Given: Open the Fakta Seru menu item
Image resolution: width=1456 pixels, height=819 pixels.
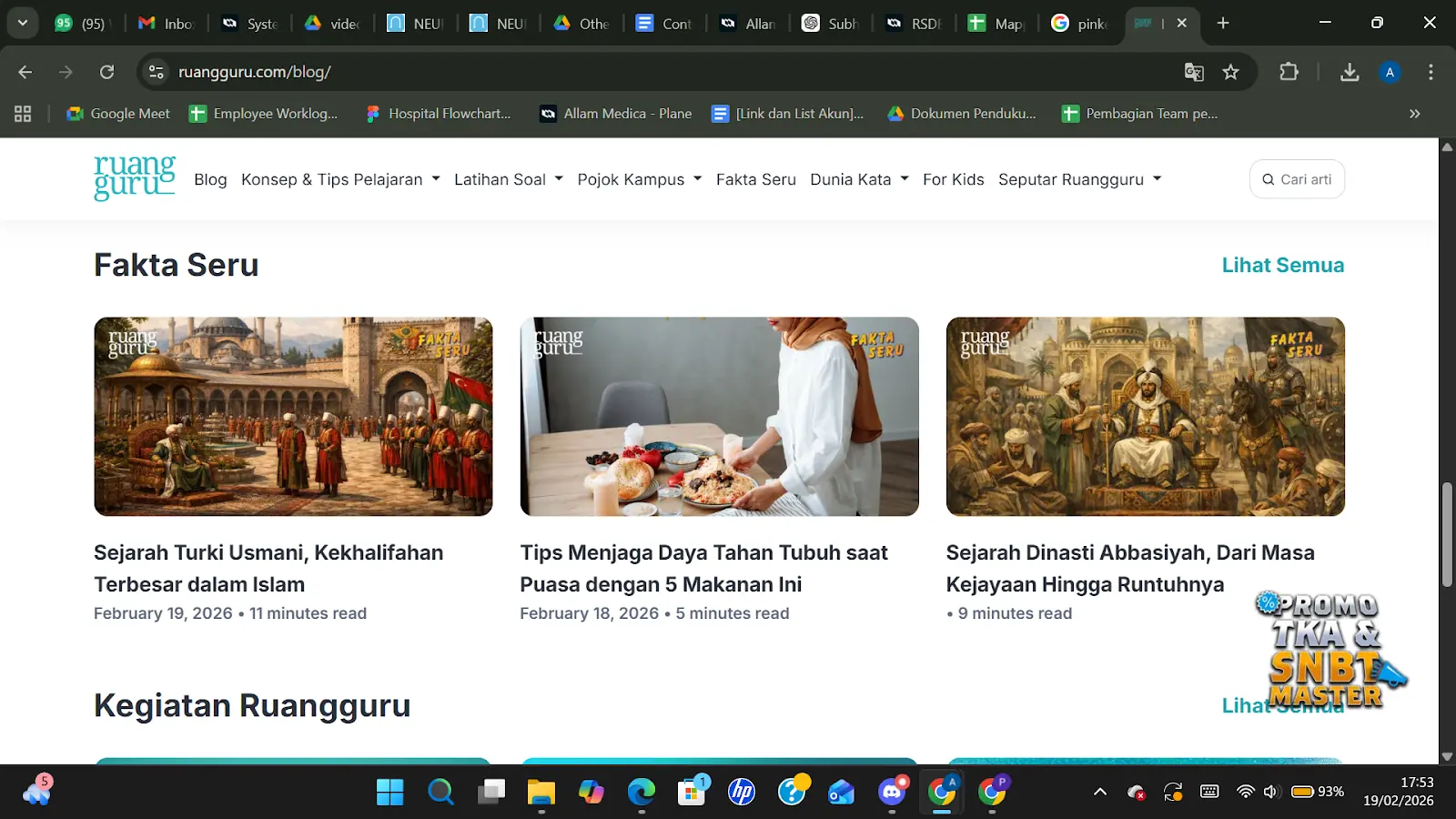Looking at the screenshot, I should click(756, 179).
